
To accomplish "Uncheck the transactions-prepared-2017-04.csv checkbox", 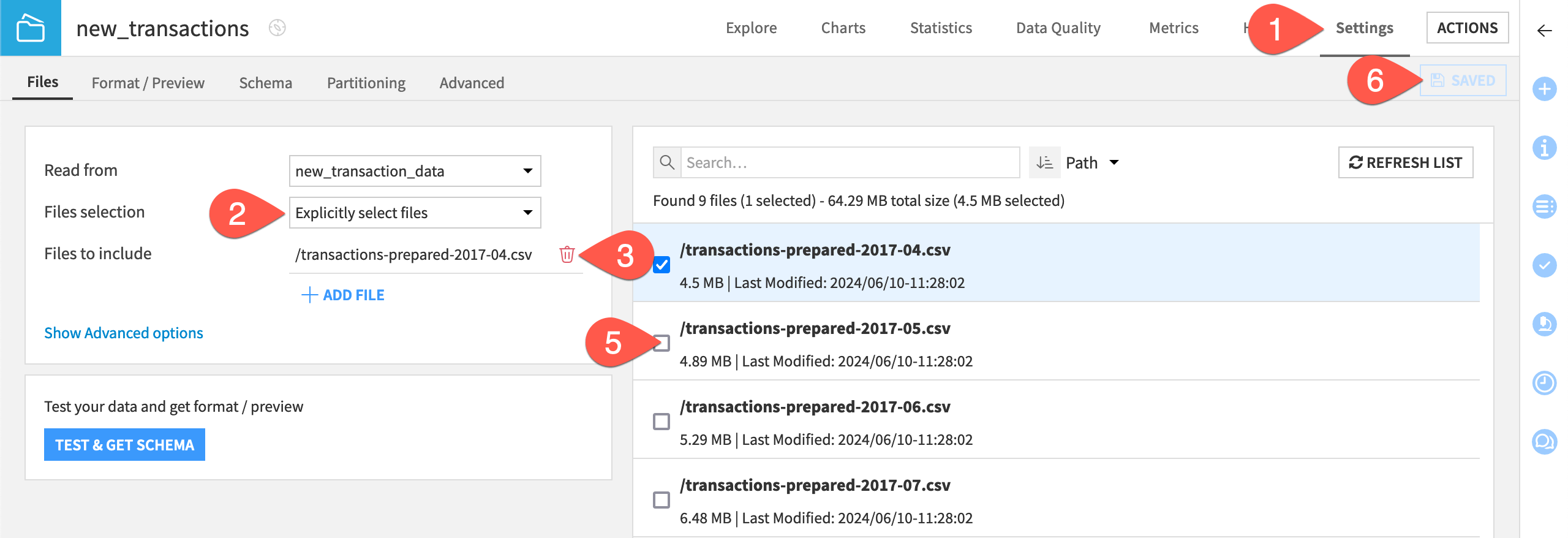I will pos(661,266).
